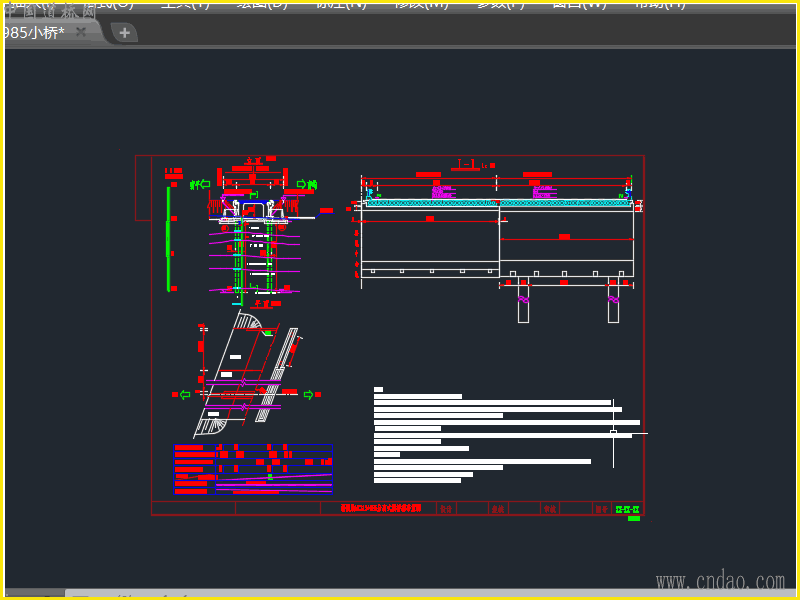Open the 参数(P) menu
800x600 pixels.
[500, 3]
